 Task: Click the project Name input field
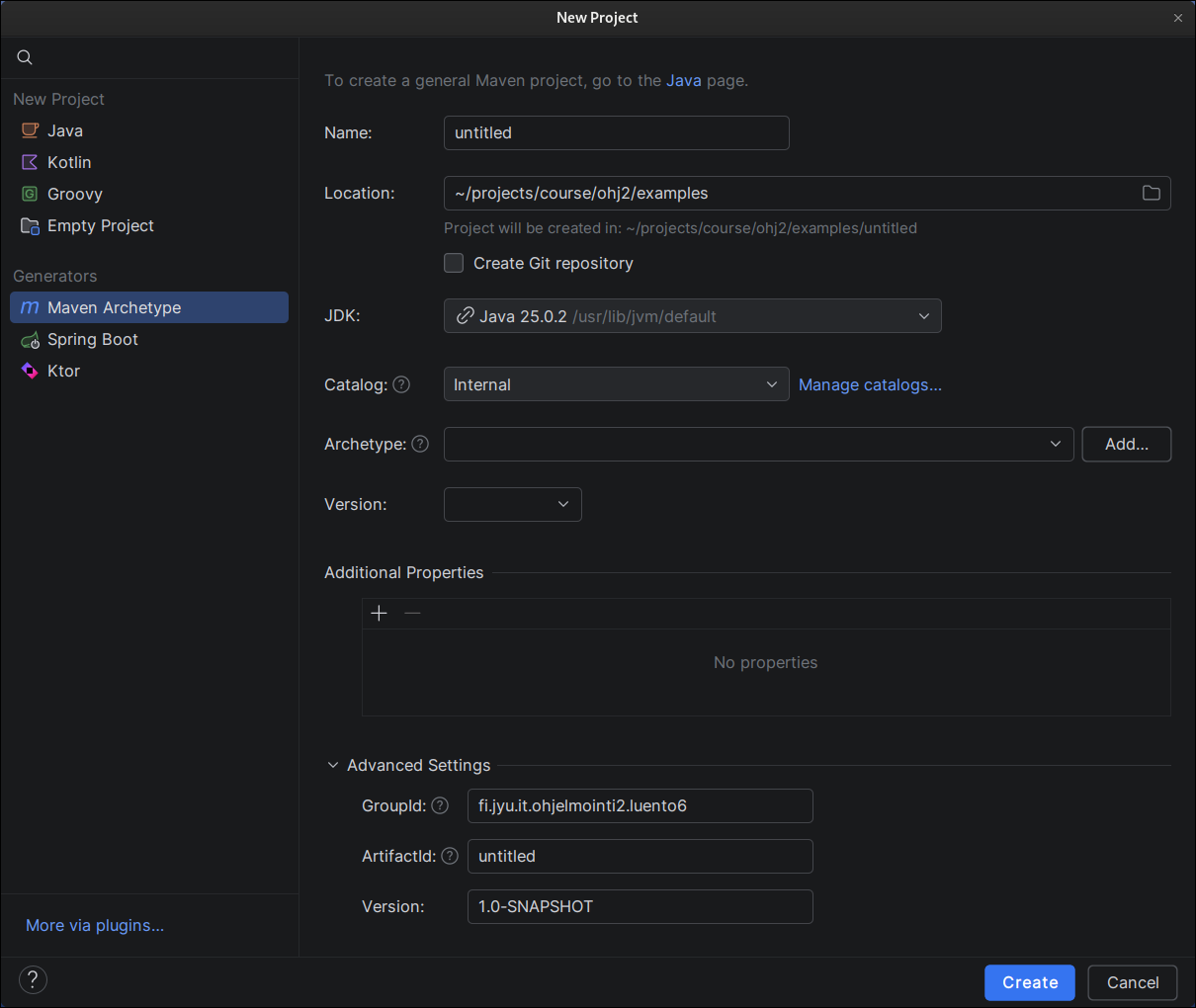(x=616, y=132)
